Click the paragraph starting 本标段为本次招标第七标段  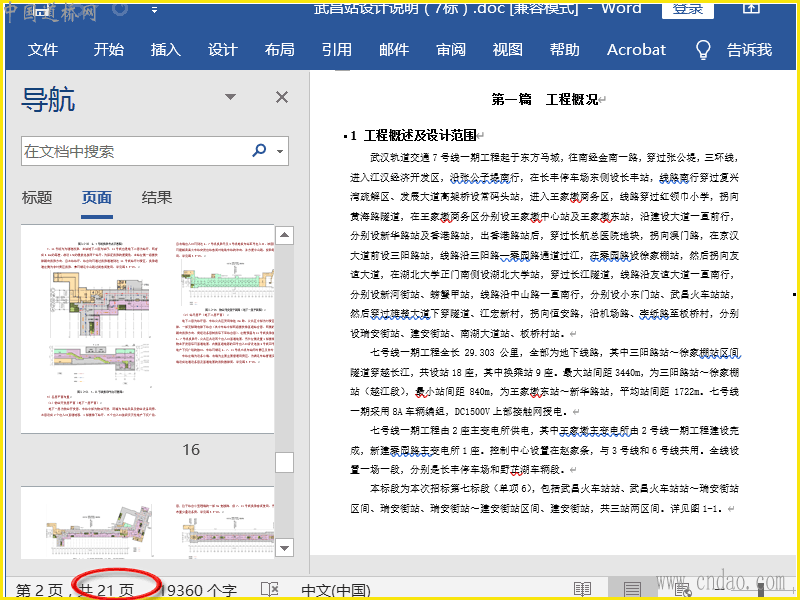point(544,498)
